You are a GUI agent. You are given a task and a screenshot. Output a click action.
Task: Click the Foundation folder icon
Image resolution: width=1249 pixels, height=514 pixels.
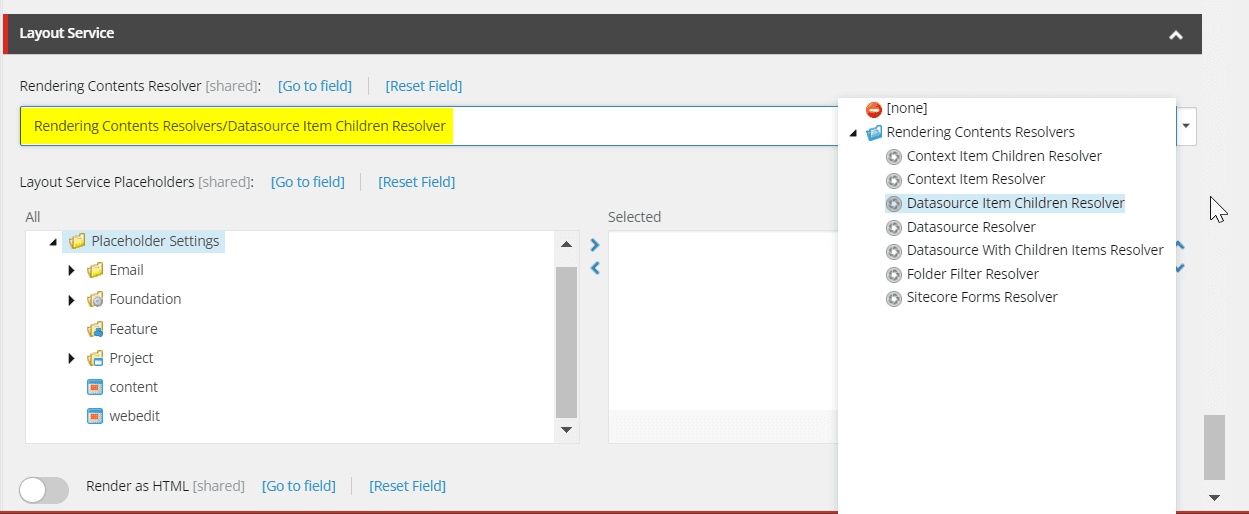tap(95, 299)
